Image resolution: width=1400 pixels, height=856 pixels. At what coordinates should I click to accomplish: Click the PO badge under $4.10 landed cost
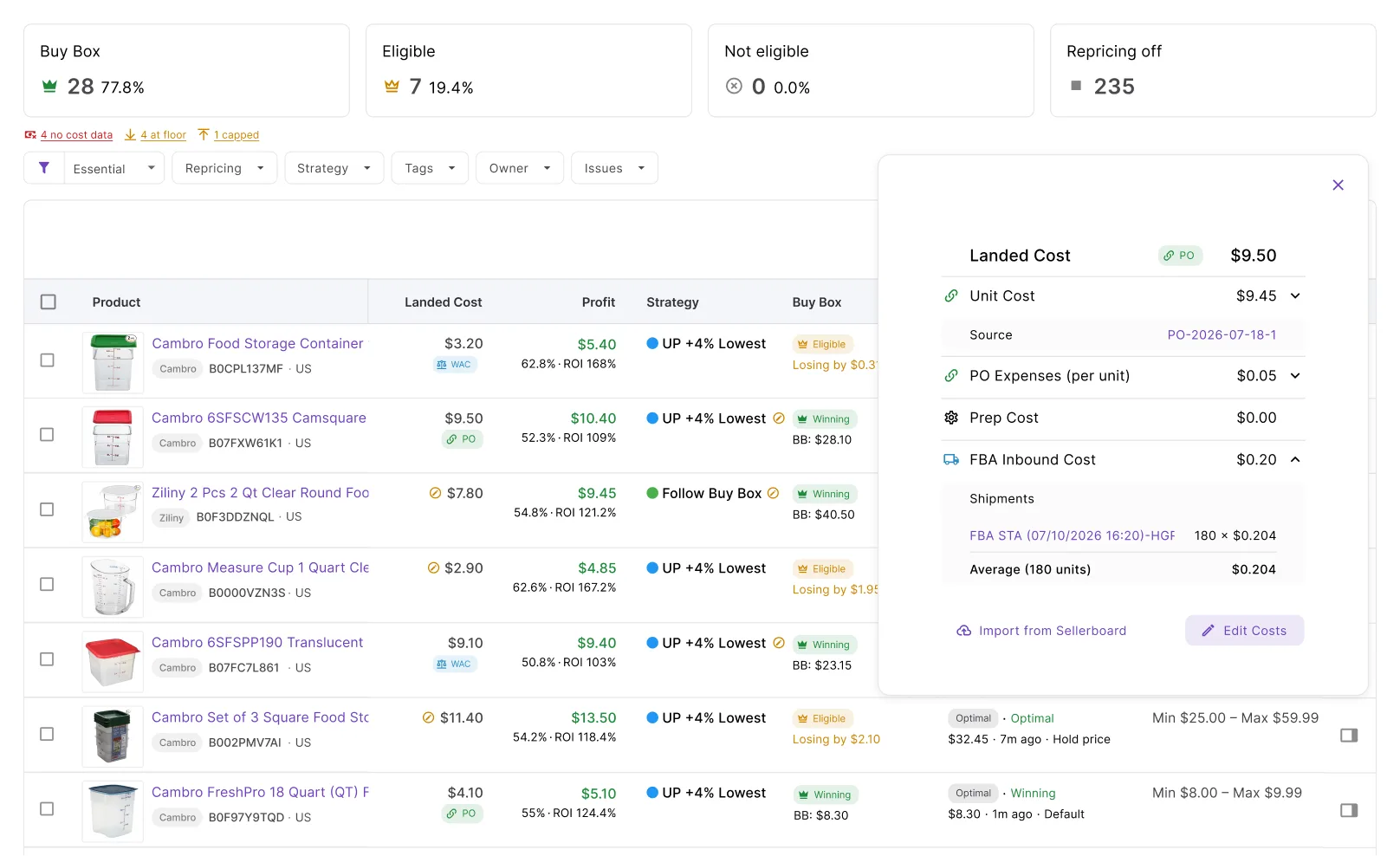[462, 814]
